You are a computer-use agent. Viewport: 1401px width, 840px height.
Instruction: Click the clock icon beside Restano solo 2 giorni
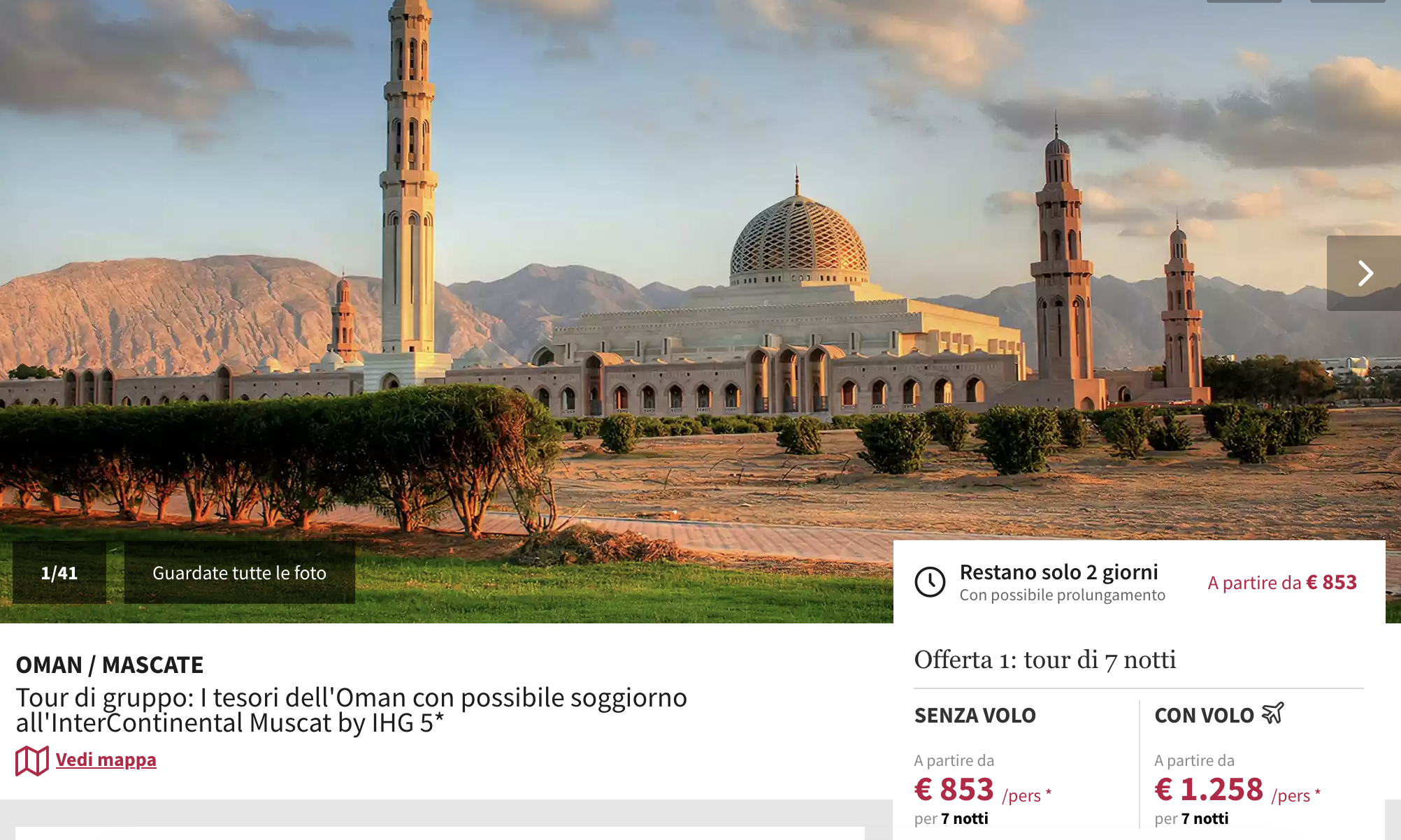click(x=930, y=582)
